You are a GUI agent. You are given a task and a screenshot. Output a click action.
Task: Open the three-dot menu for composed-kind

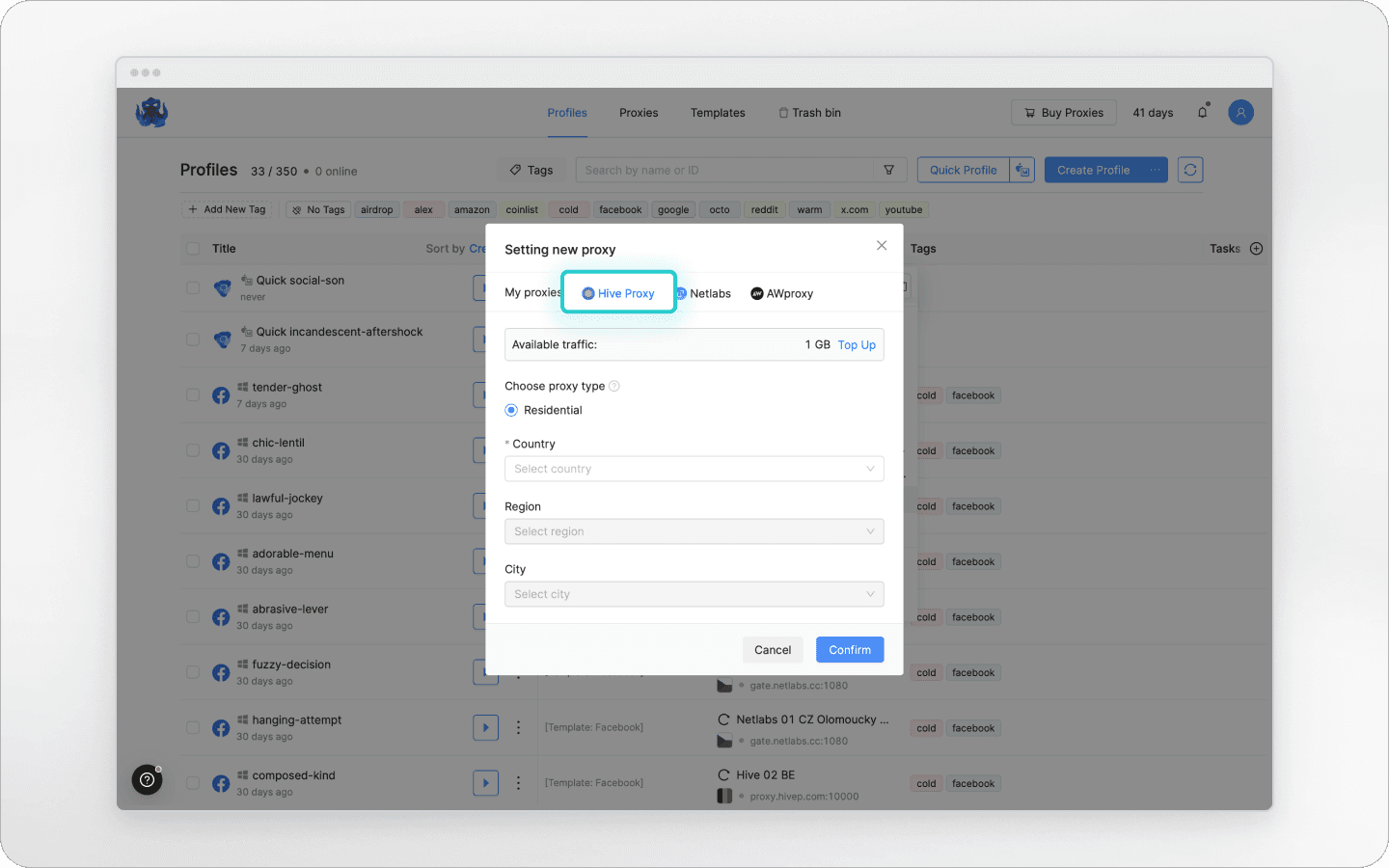point(518,782)
